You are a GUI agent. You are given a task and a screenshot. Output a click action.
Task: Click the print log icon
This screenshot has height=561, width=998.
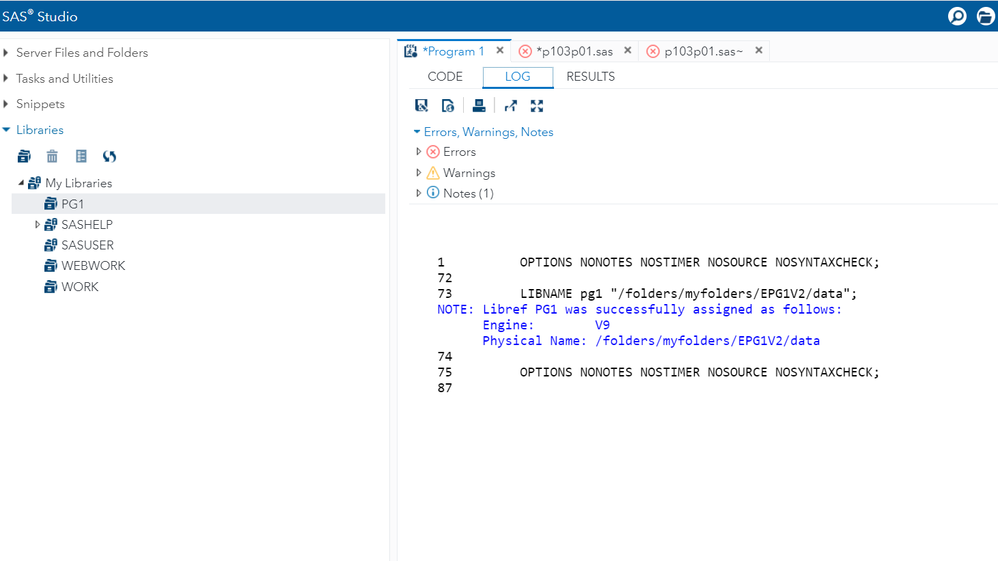click(479, 106)
